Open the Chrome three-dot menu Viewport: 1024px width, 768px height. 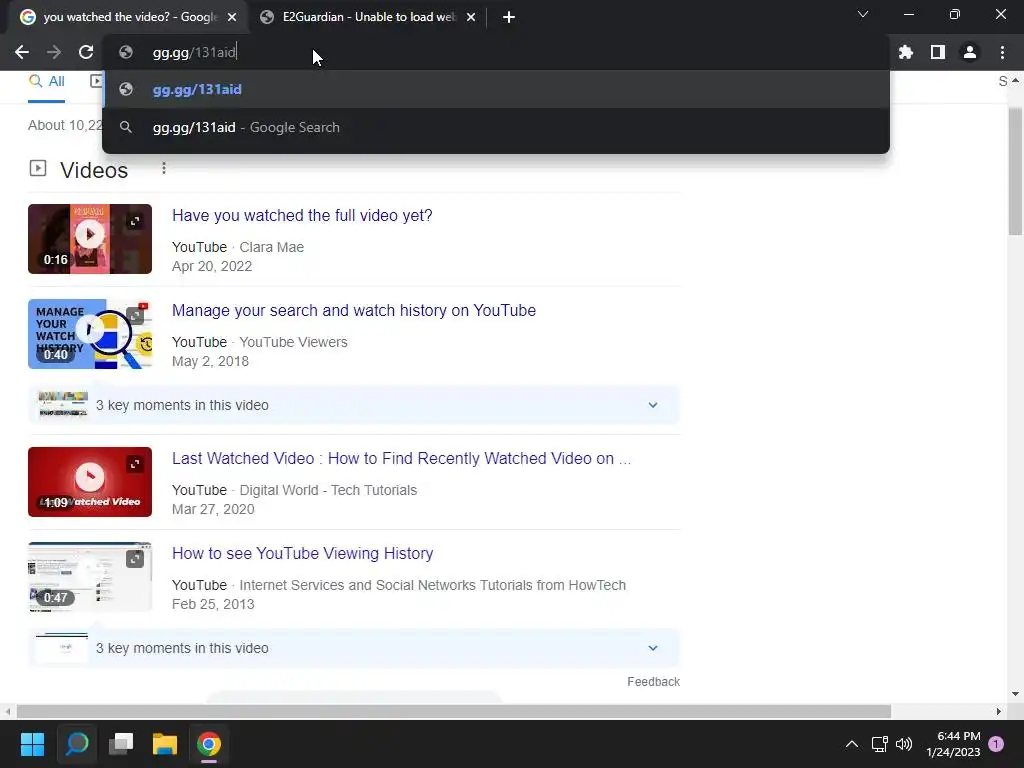[x=1002, y=52]
